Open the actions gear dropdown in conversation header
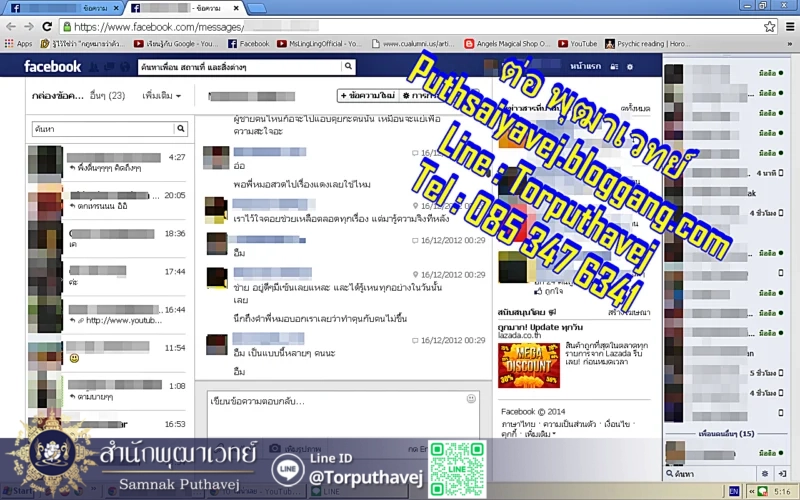Screen dimensions: 800x500 click(421, 96)
